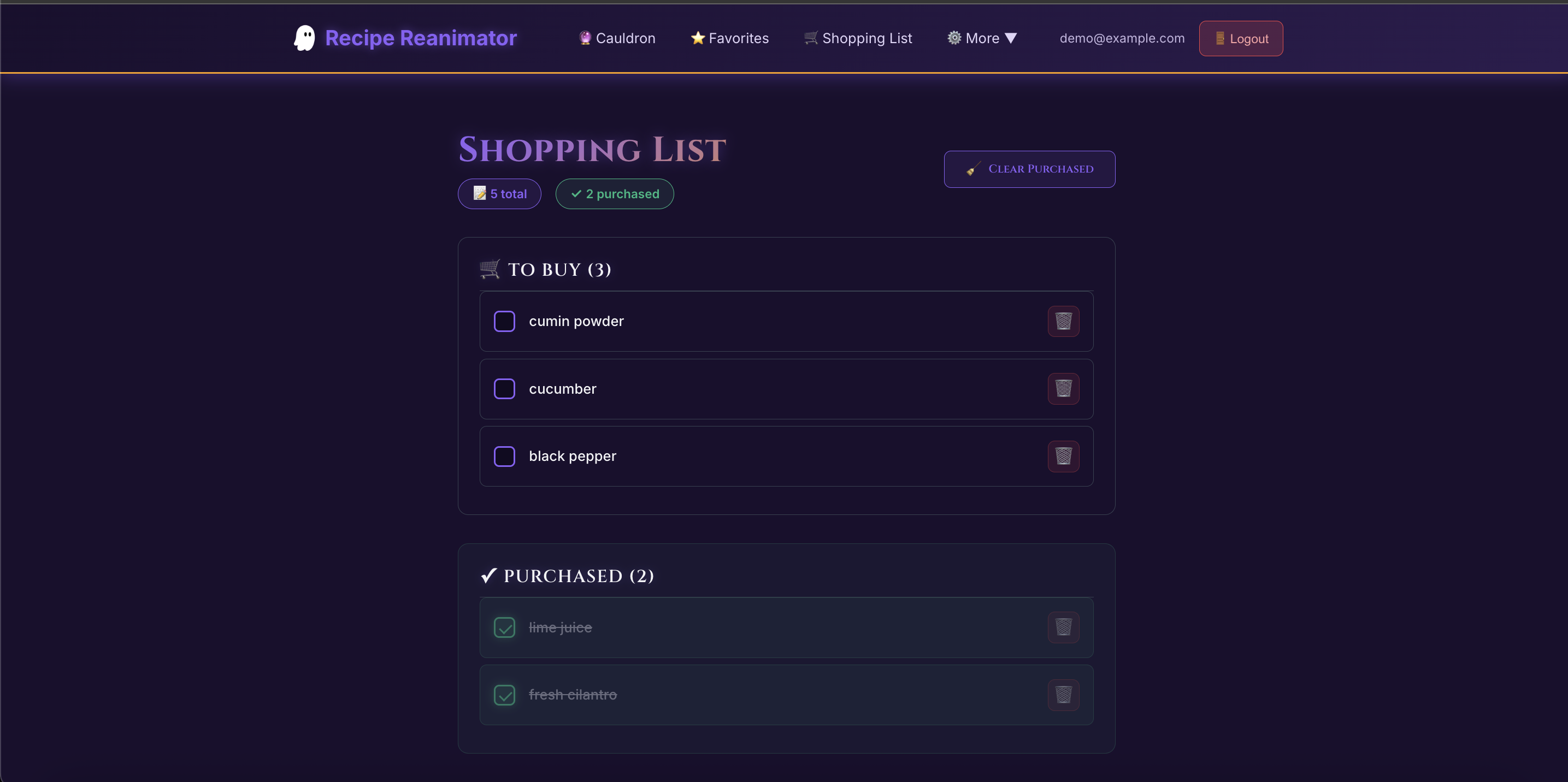Open the Cauldron page
This screenshot has height=782, width=1568.
coord(617,38)
